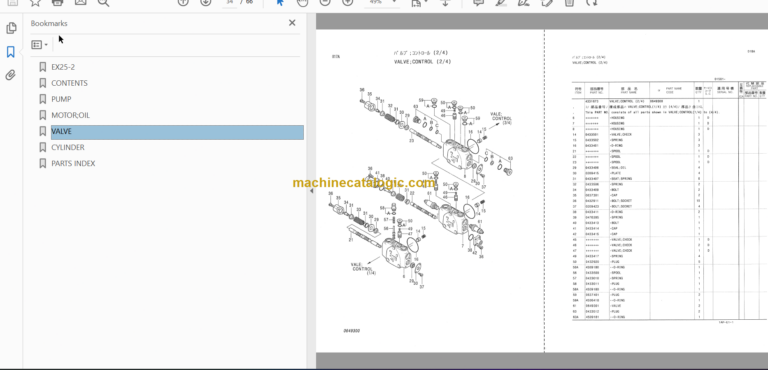Zoom in with the plus icon
Image resolution: width=768 pixels, height=370 pixels.
point(347,2)
